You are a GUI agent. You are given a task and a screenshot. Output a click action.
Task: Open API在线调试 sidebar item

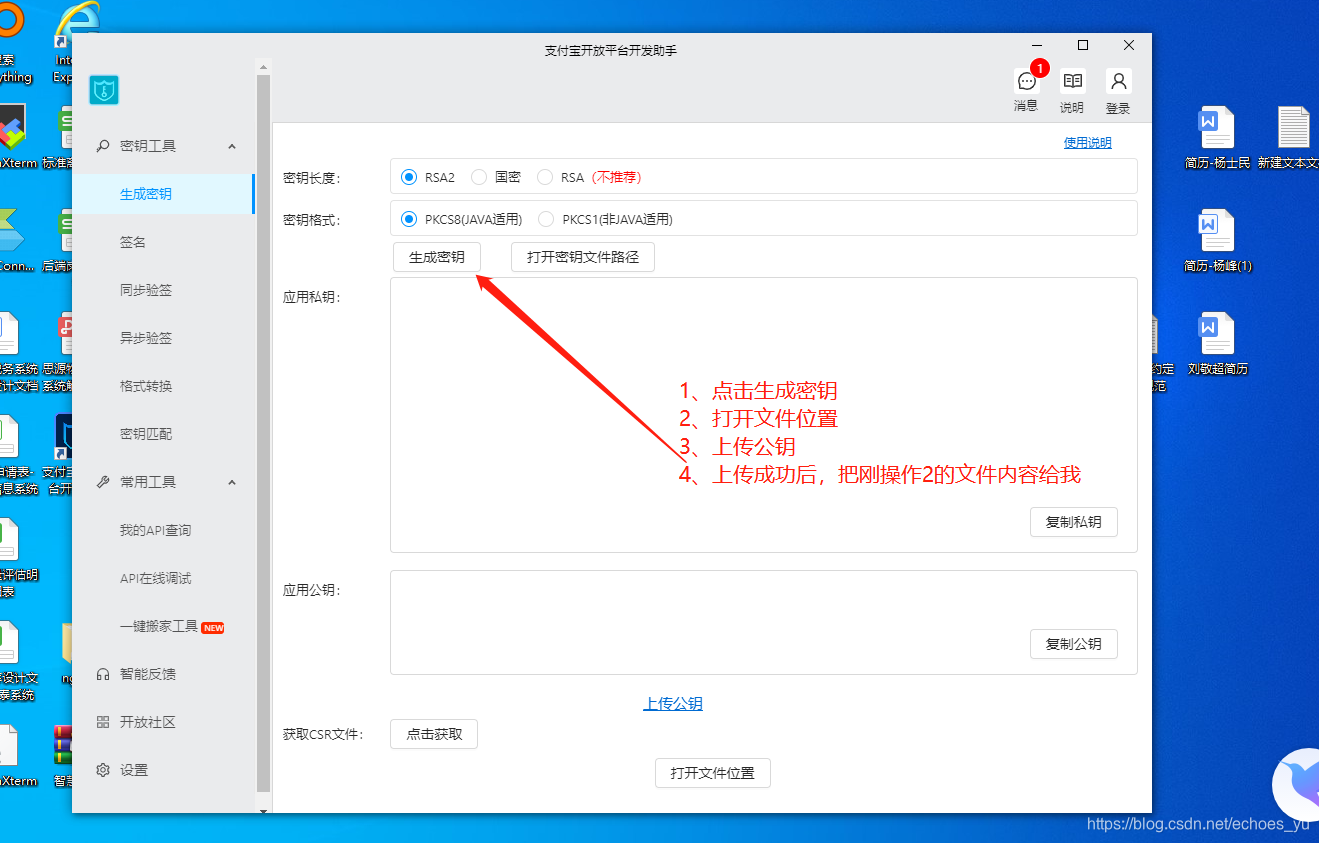[x=163, y=578]
